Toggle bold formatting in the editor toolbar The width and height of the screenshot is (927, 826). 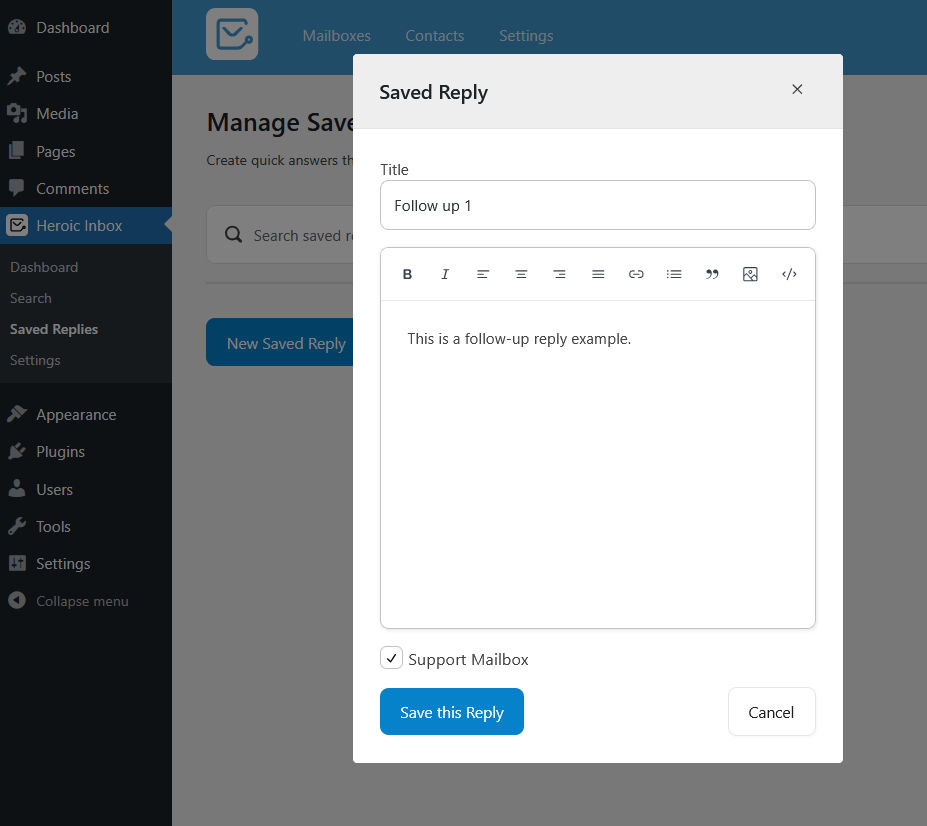(407, 274)
